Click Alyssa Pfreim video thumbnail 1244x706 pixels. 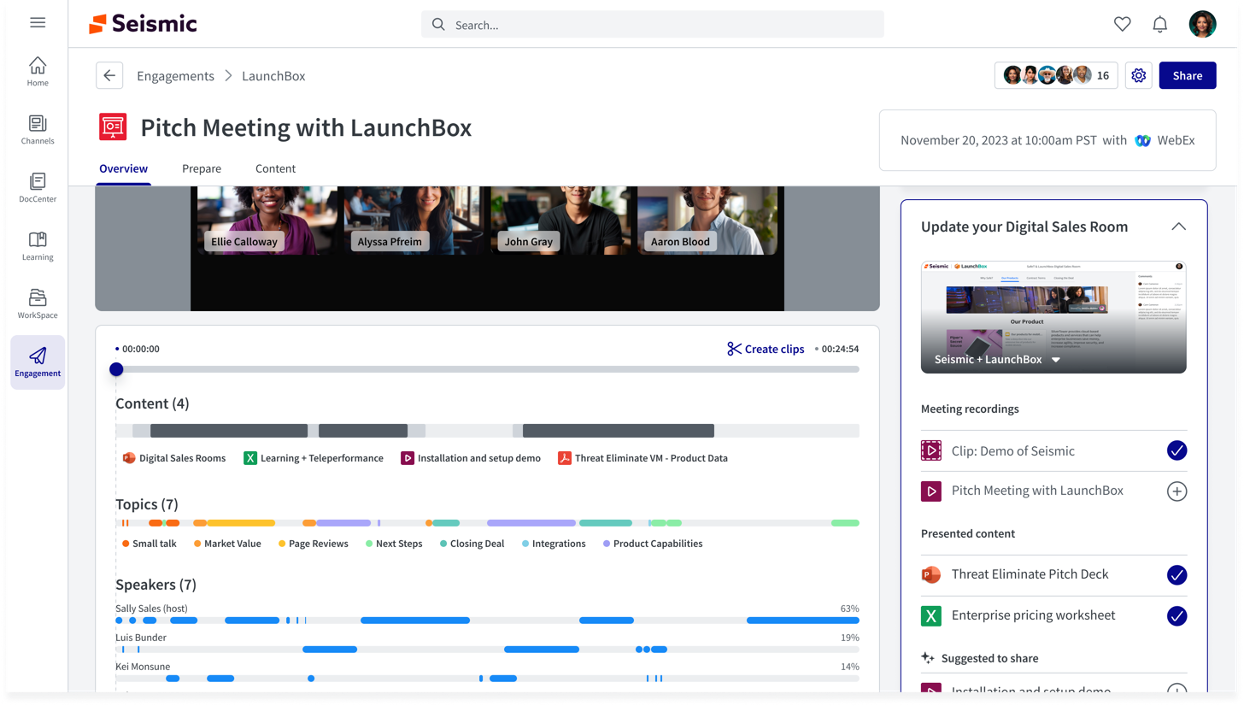tap(412, 221)
